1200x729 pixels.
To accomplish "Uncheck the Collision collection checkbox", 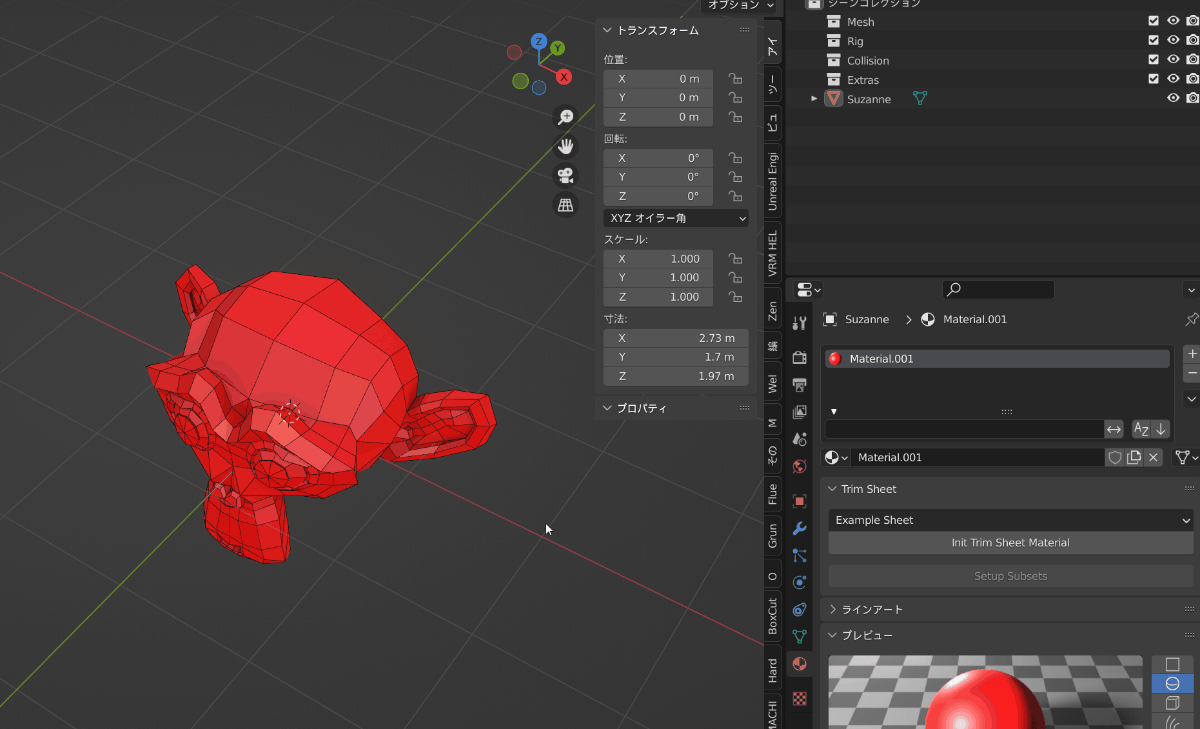I will (1153, 60).
